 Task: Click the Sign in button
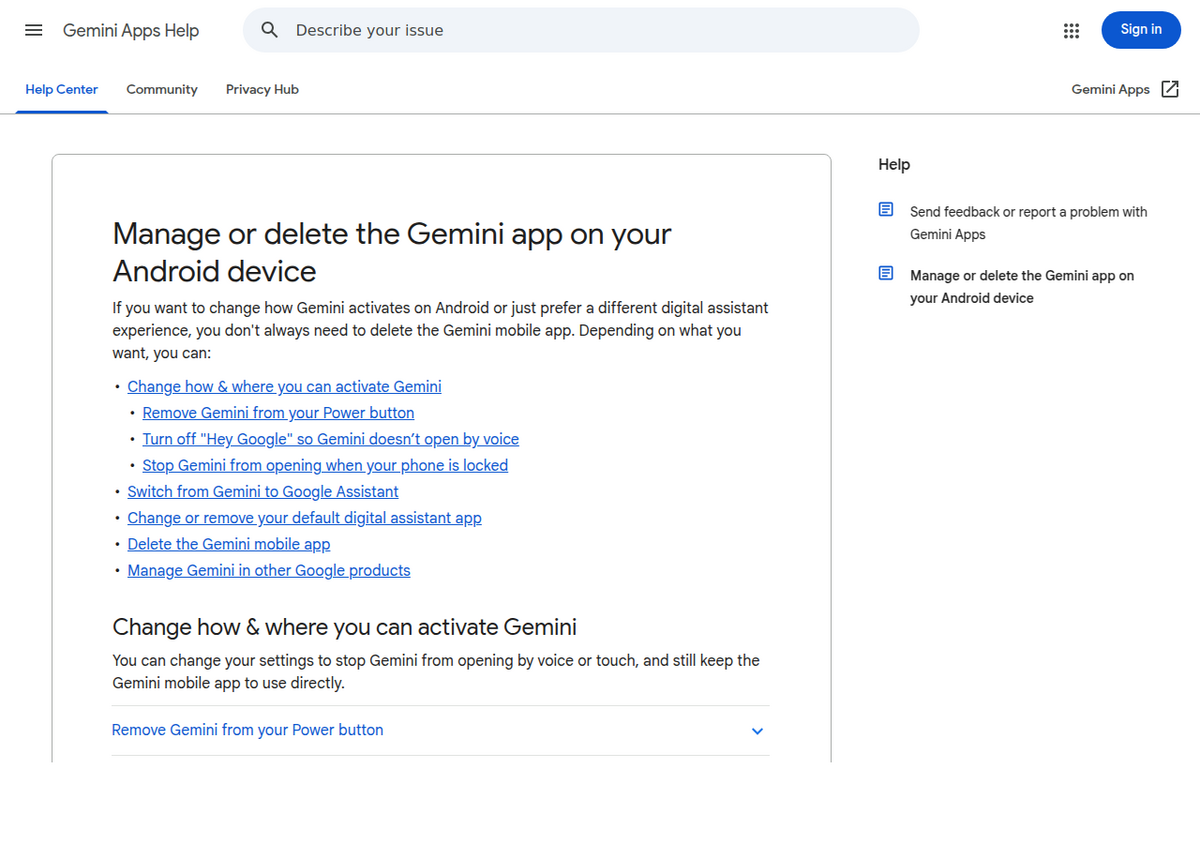[x=1141, y=30]
